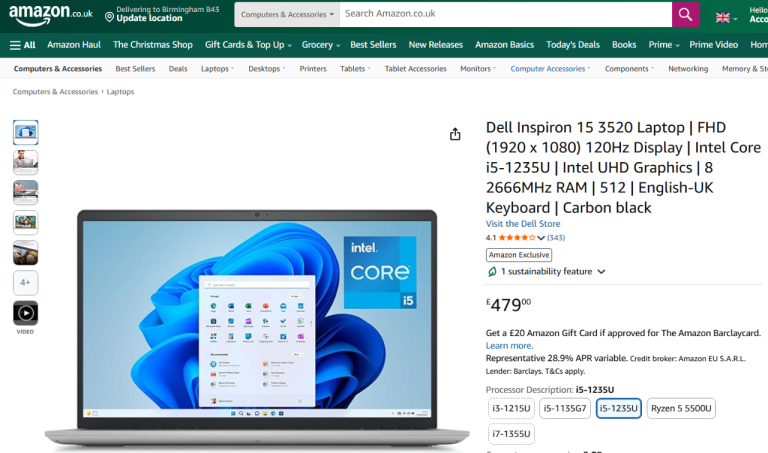
Task: Open Amazon Basics
Action: pos(504,45)
